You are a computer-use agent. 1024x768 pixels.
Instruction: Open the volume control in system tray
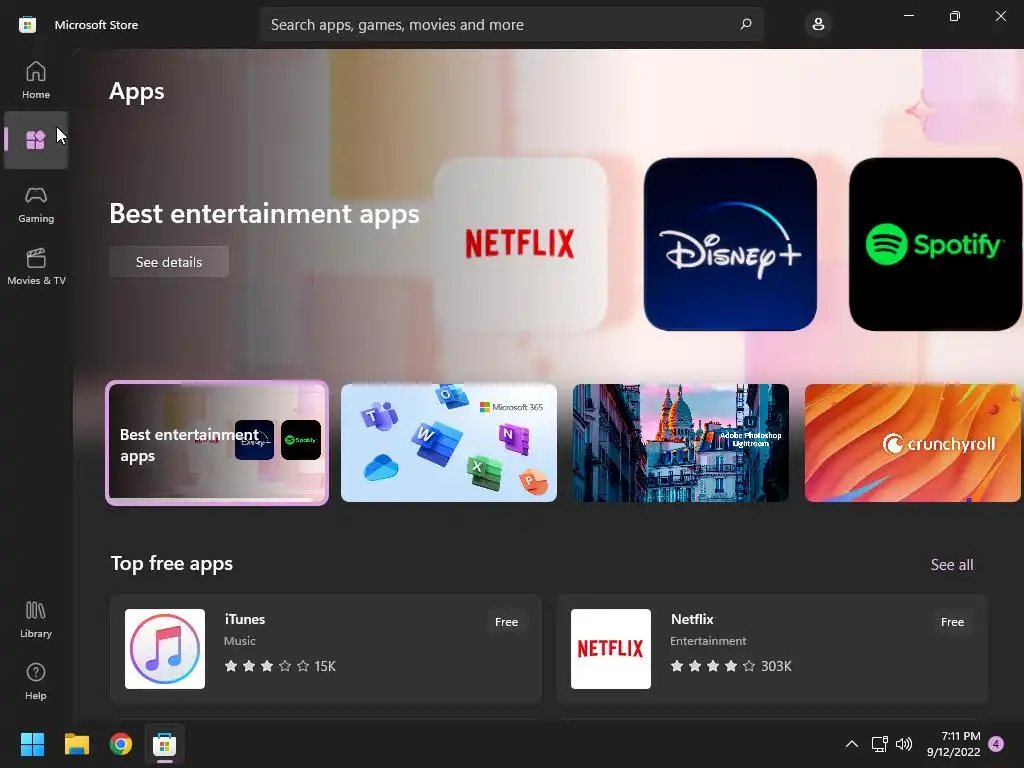[904, 744]
